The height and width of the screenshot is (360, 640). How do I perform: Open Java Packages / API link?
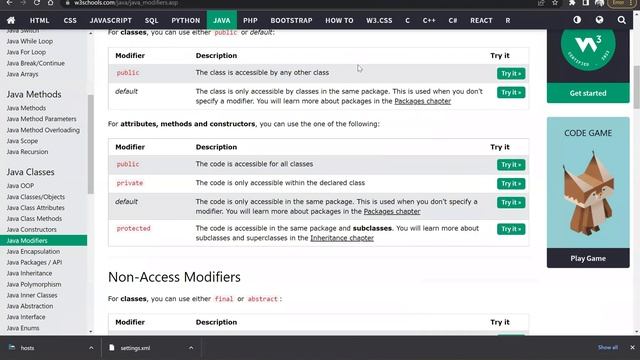tap(34, 262)
